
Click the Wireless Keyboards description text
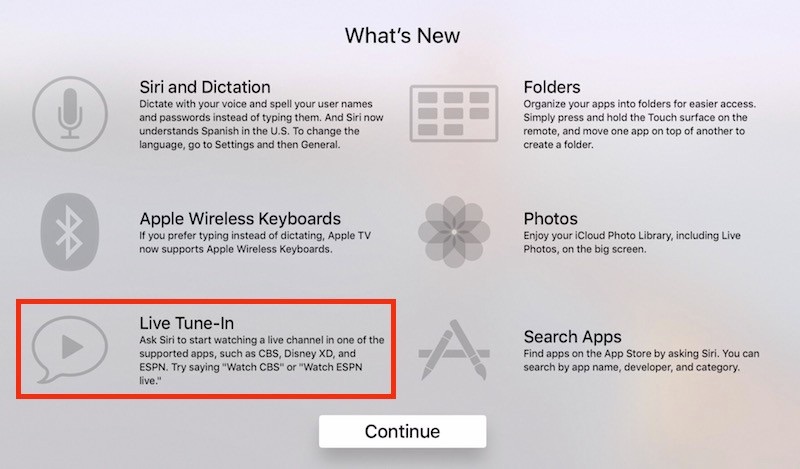[x=255, y=242]
